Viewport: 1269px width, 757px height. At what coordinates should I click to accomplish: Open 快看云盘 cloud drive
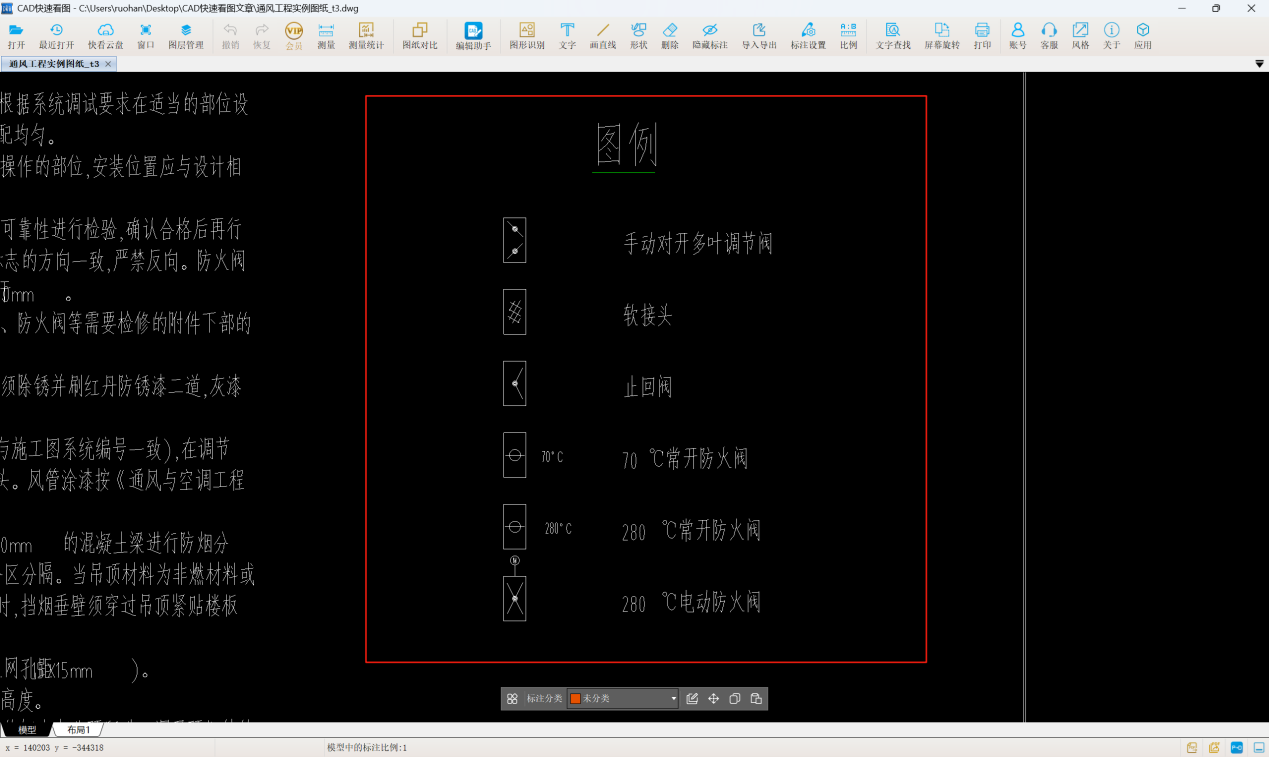coord(105,36)
